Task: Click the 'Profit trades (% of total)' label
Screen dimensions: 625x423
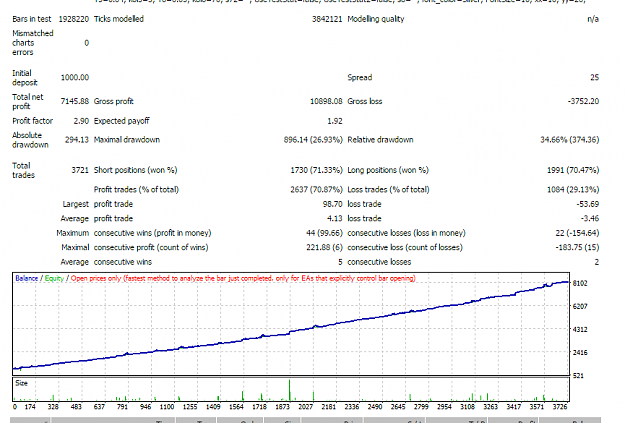Action: click(136, 189)
